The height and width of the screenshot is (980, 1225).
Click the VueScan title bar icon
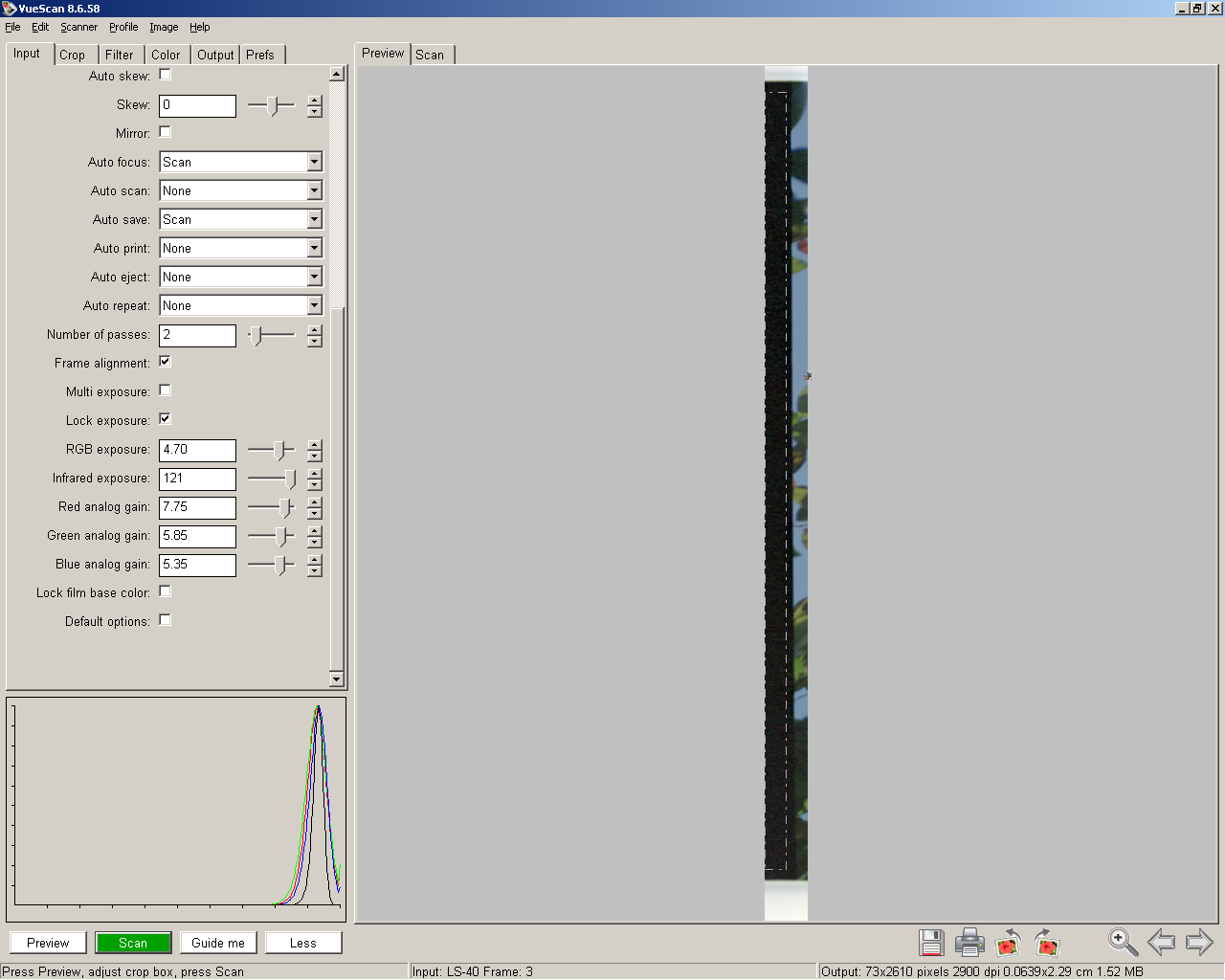pos(9,9)
